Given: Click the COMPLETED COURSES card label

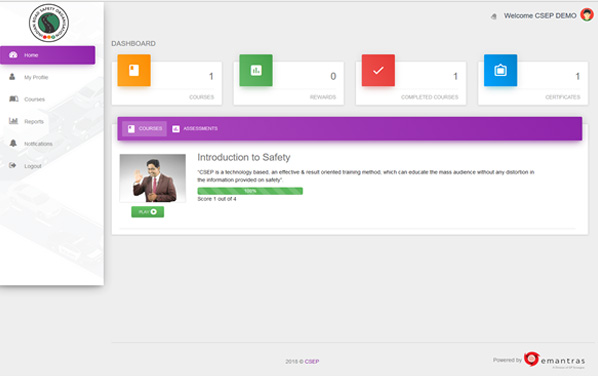Looking at the screenshot, I should click(429, 97).
